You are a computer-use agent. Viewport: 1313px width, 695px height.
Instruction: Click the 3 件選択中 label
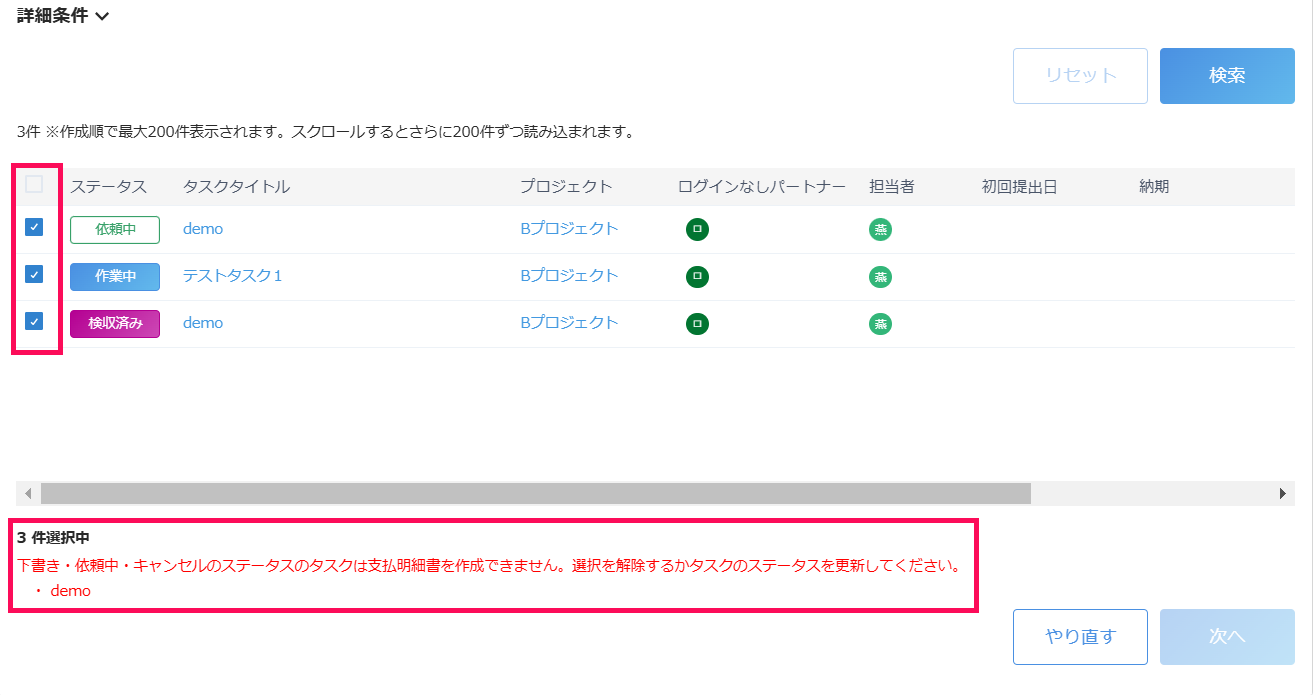pyautogui.click(x=54, y=538)
